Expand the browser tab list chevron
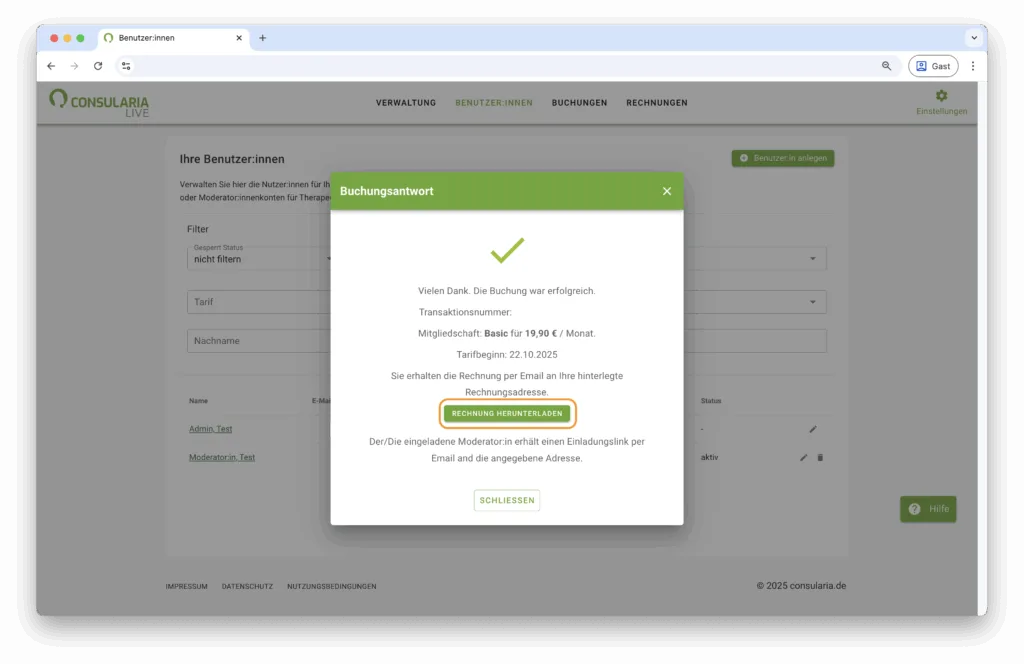1024x664 pixels. point(973,38)
